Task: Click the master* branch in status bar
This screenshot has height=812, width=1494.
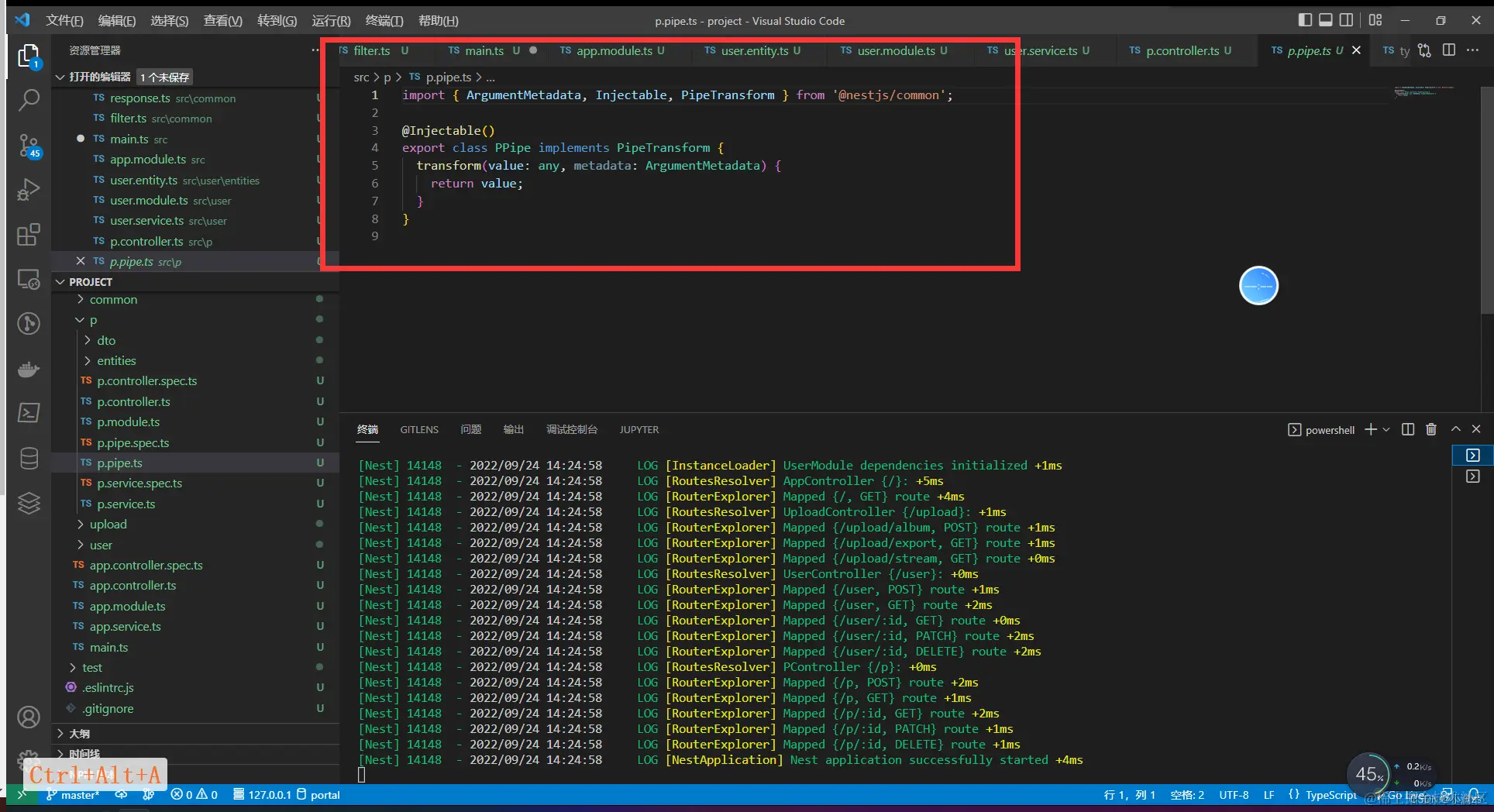Action: [72, 795]
